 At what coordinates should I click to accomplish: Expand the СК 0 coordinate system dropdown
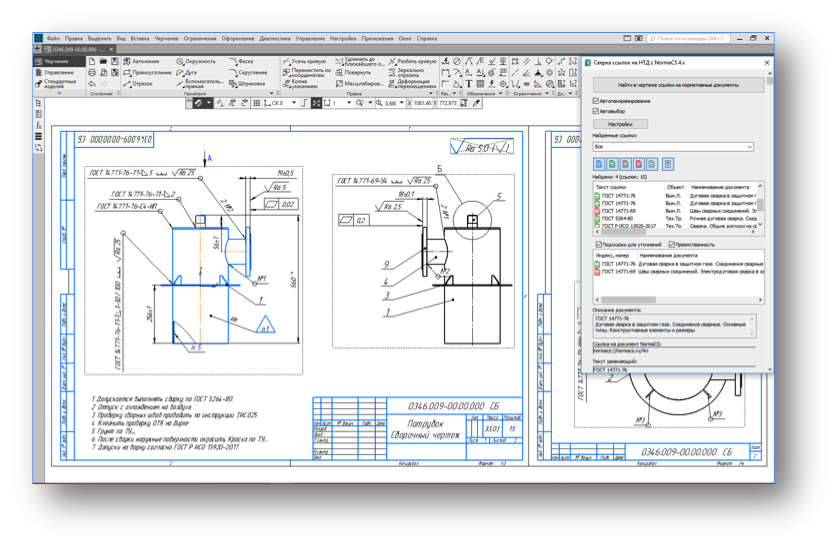coord(295,103)
